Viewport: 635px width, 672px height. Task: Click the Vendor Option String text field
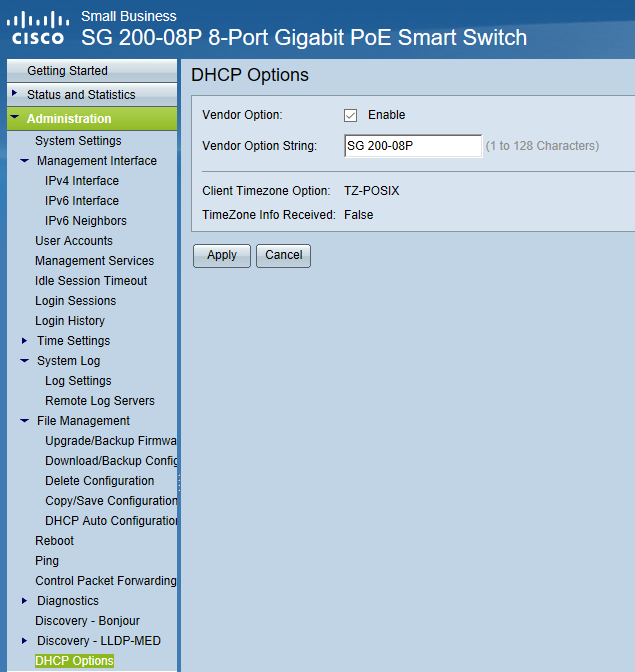412,146
